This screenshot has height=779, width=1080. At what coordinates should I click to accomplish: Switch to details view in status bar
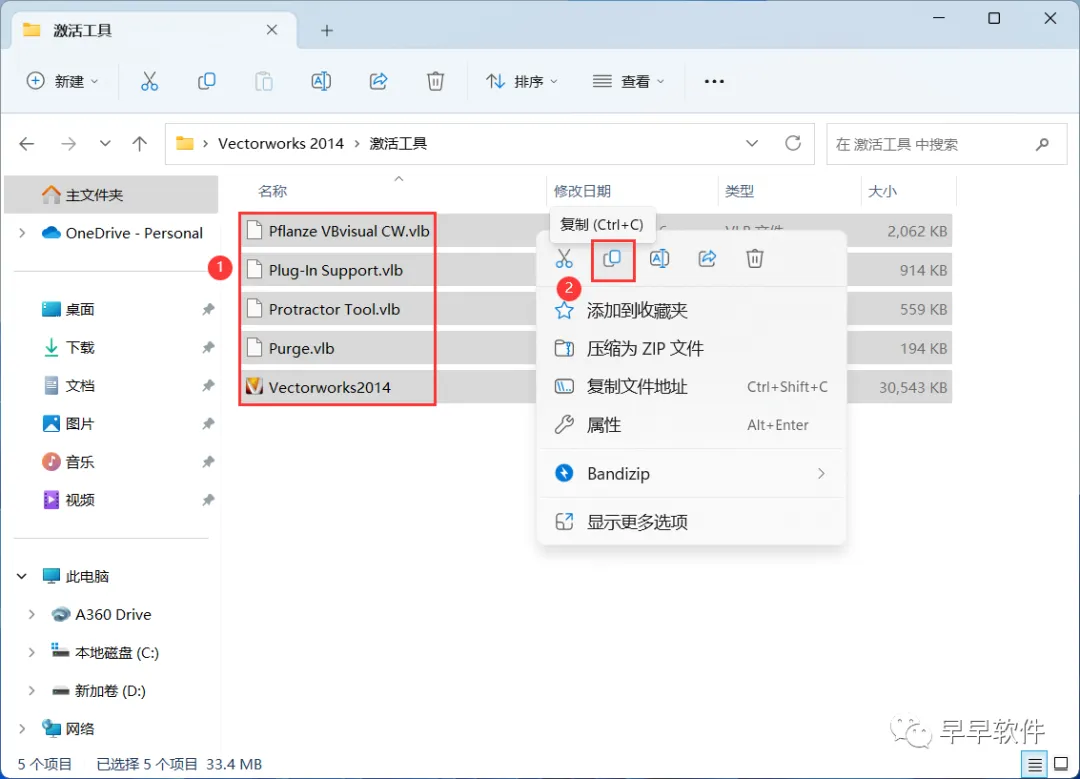click(1035, 765)
